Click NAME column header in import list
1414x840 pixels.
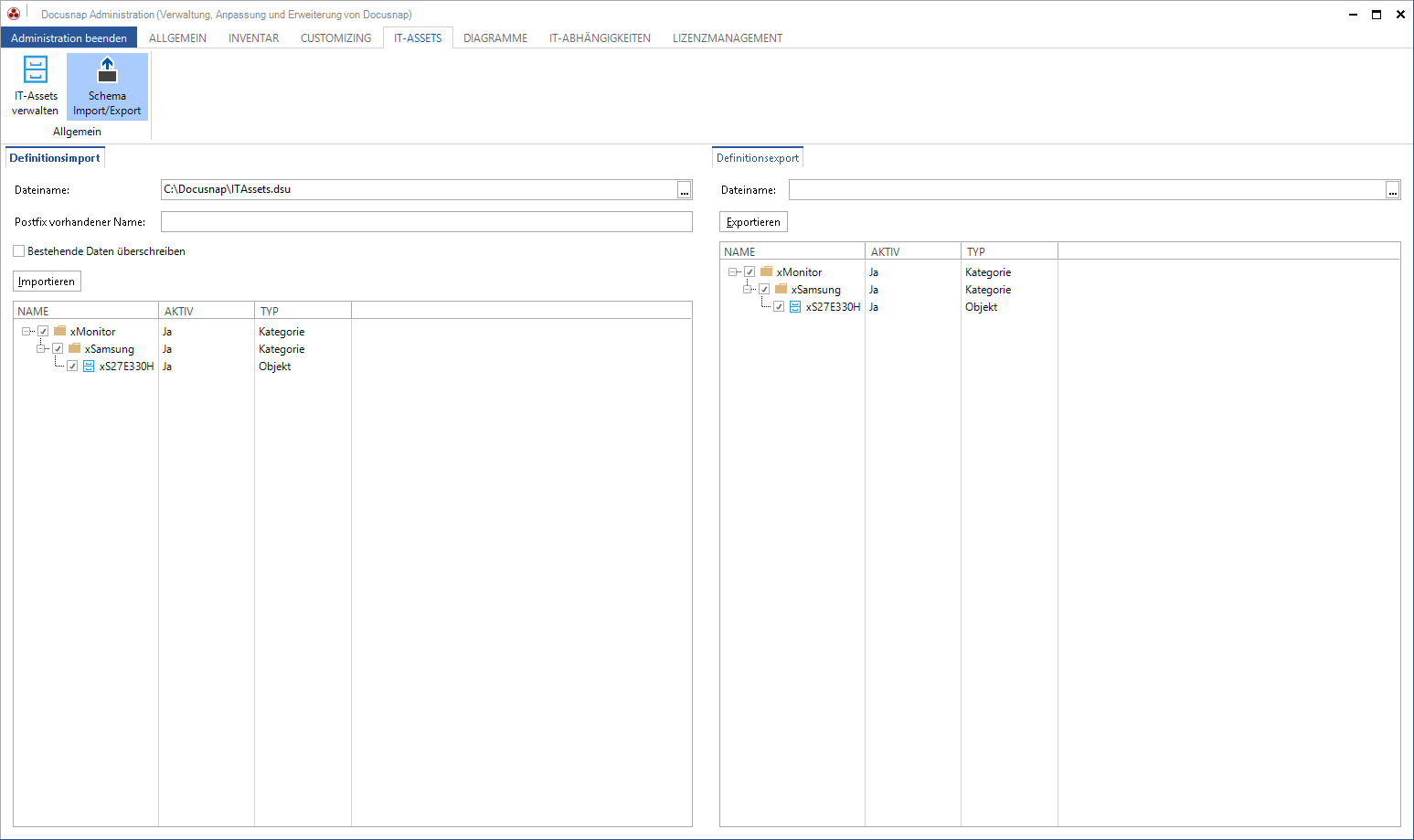pyautogui.click(x=86, y=311)
